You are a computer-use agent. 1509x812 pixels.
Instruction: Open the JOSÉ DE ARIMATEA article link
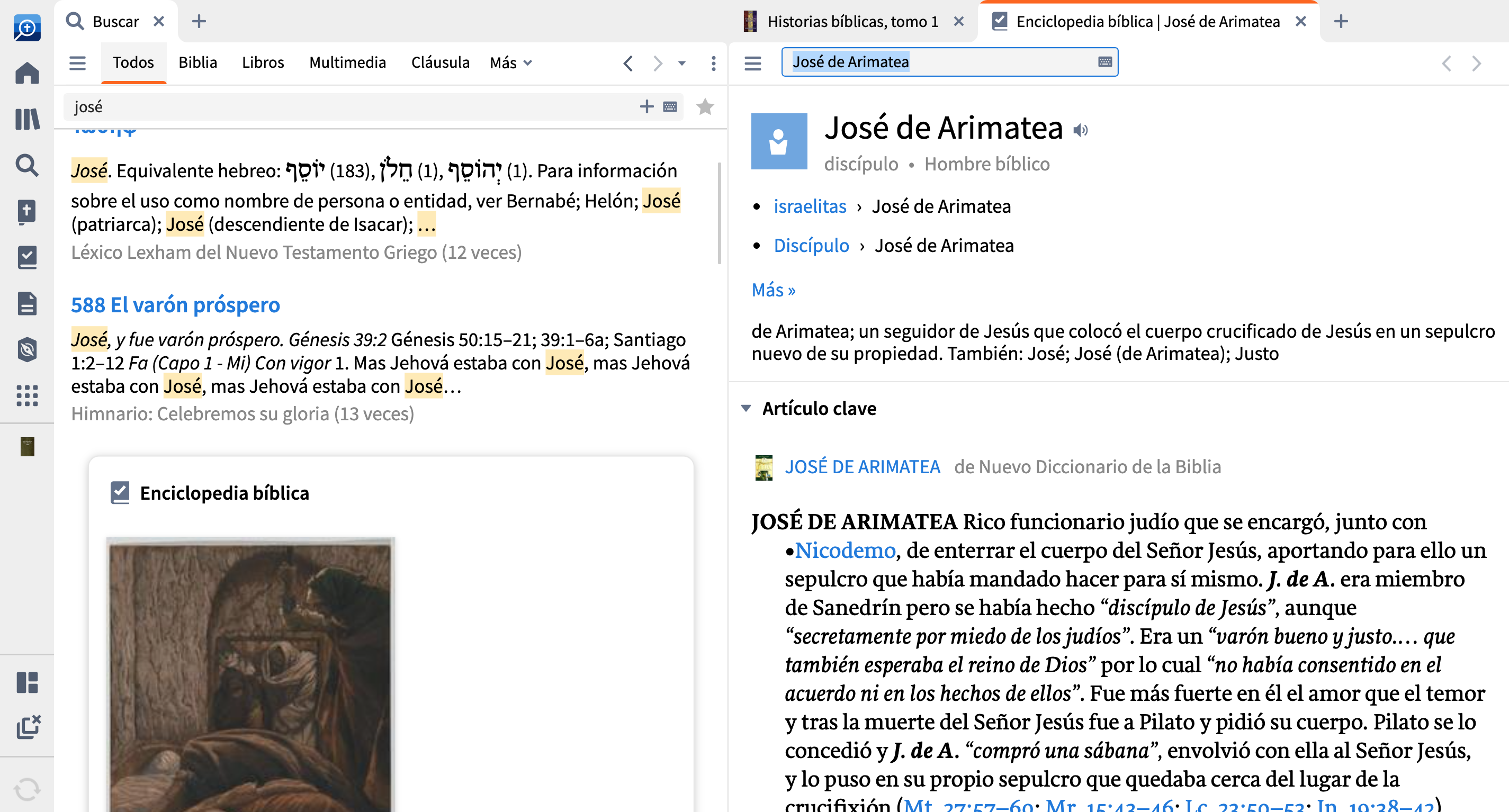863,467
